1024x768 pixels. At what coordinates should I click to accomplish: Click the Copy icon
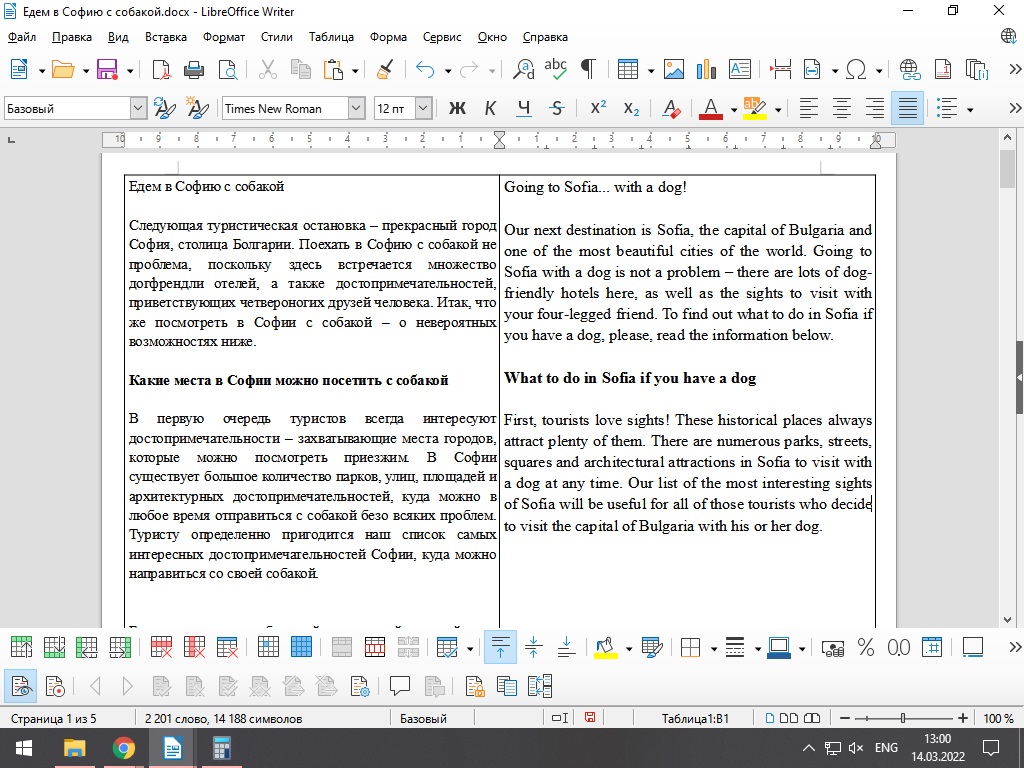point(300,69)
